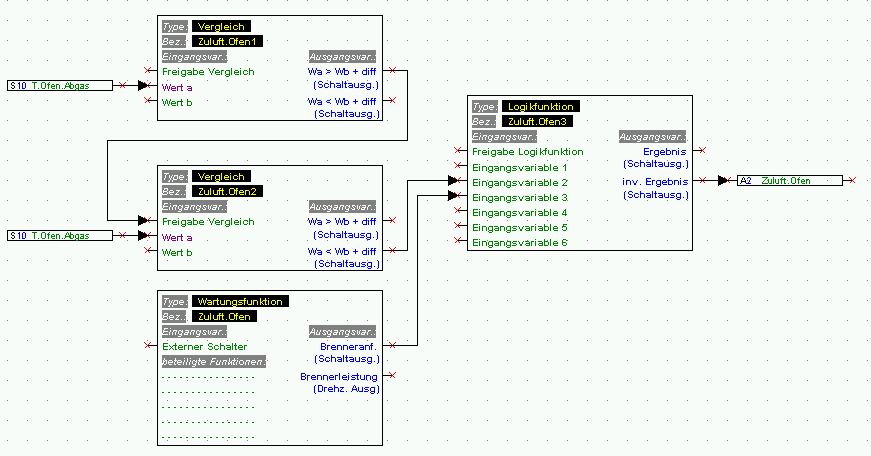Click the pin at right end of A2 Zuluft.Ofen

coord(852,181)
